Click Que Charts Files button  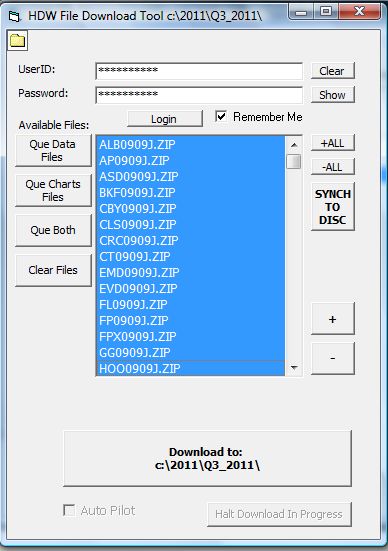click(x=53, y=190)
